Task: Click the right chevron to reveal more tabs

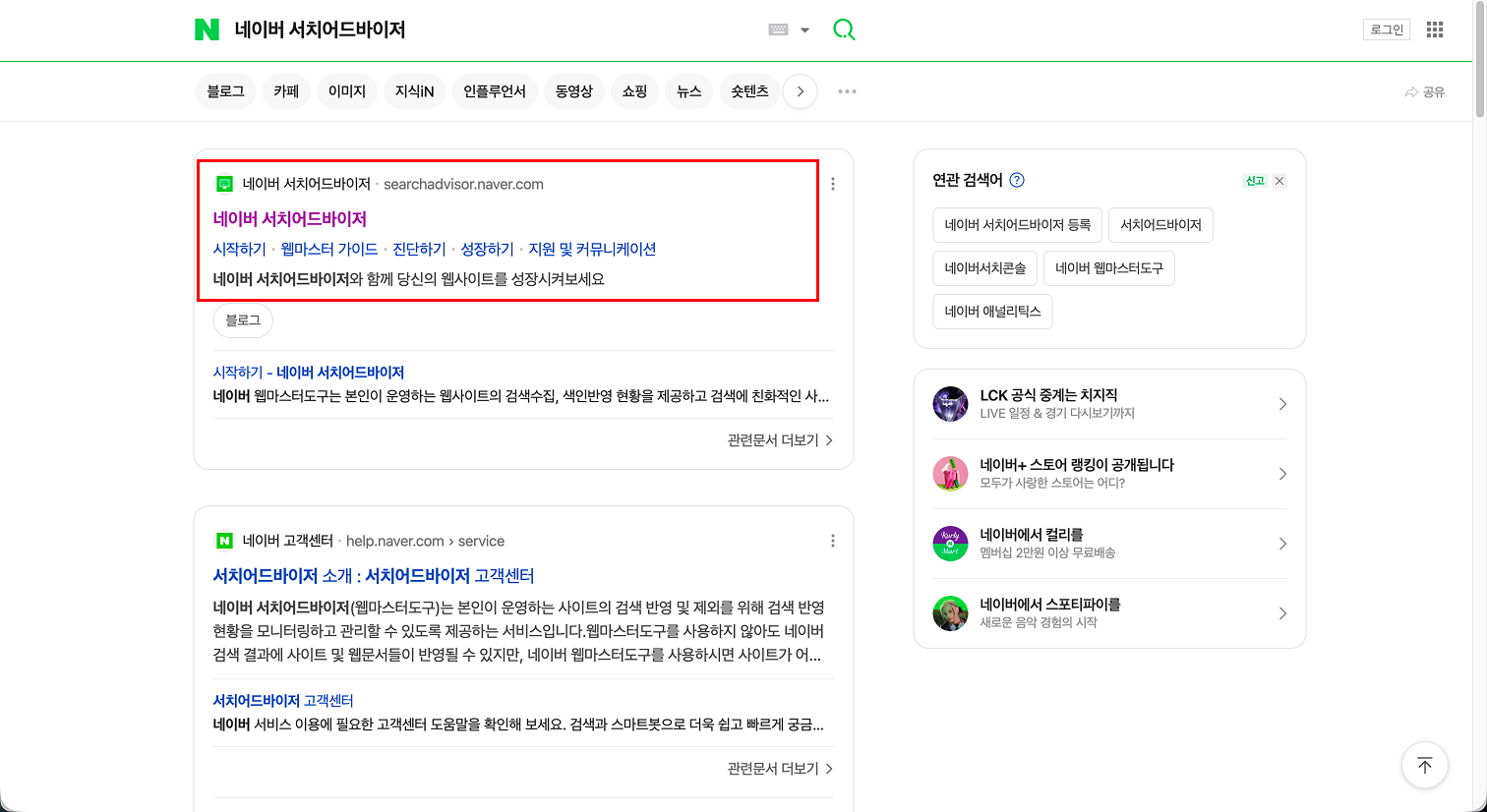Action: (800, 90)
